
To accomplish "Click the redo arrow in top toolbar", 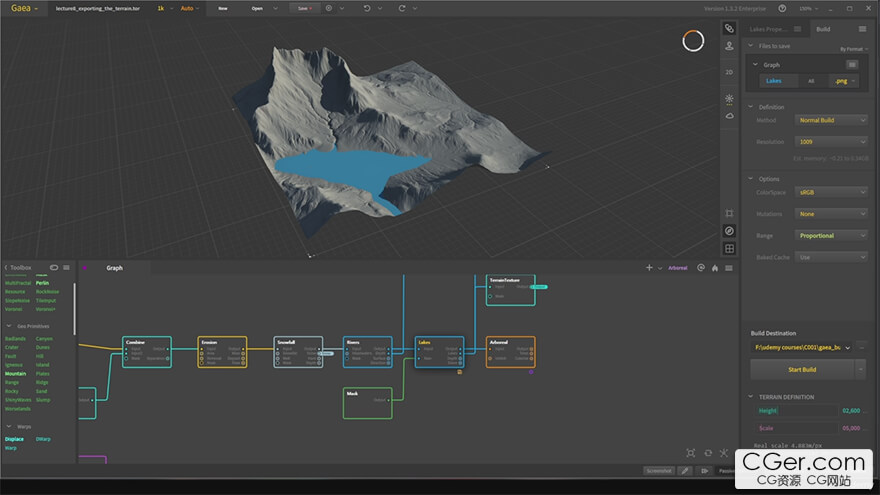I will pos(402,8).
